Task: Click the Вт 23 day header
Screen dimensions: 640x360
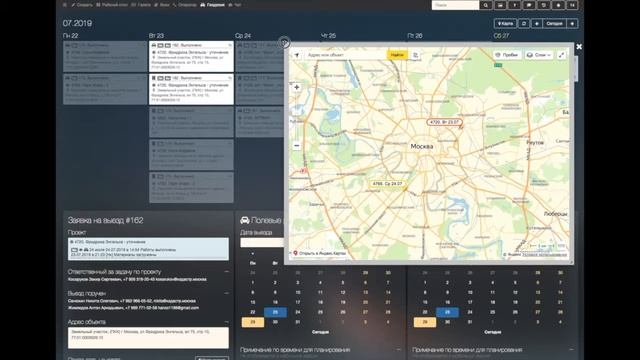Action: pyautogui.click(x=156, y=36)
